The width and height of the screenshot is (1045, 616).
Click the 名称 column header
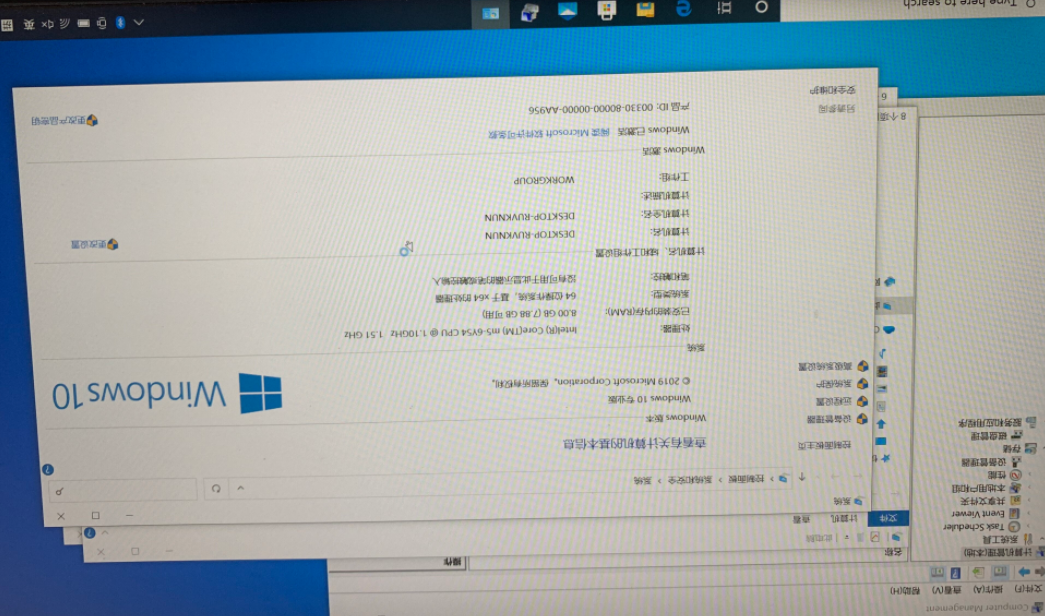892,553
